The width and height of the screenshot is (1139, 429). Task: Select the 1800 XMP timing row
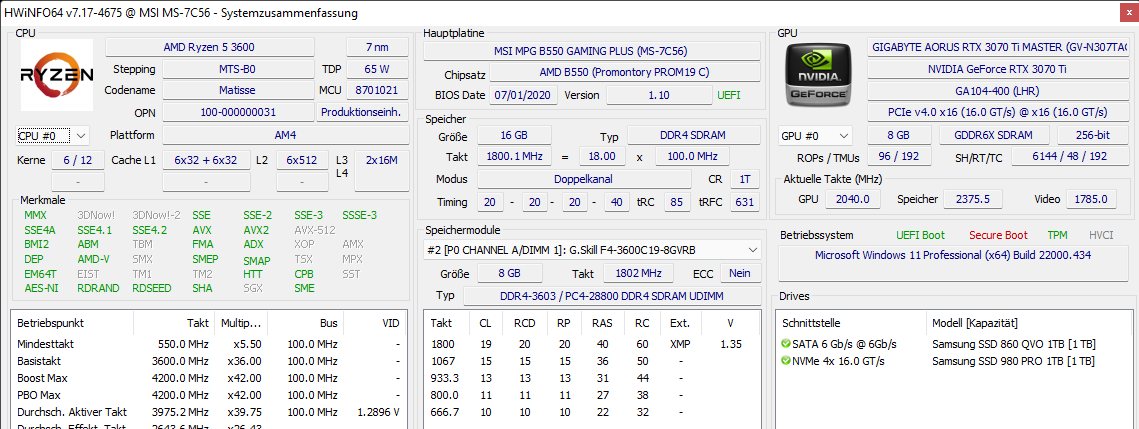(592, 344)
